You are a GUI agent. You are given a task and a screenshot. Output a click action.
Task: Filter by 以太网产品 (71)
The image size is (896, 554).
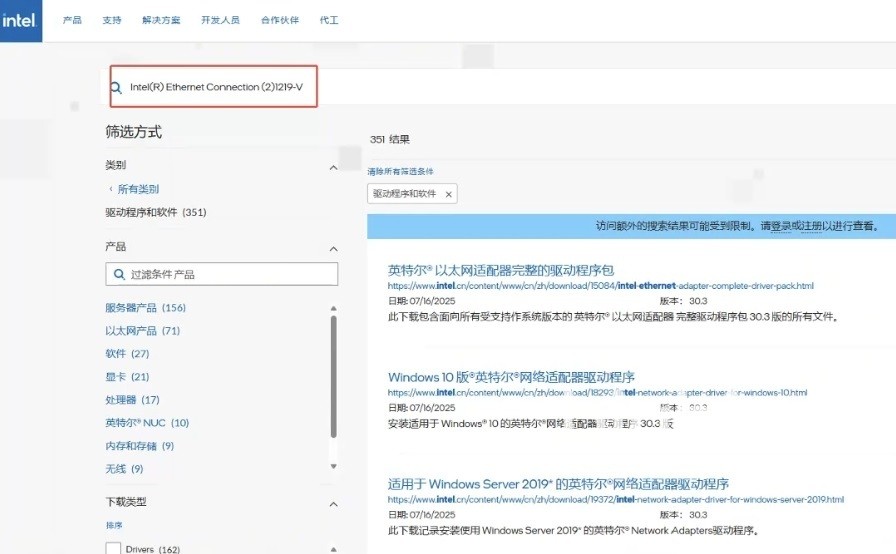142,331
